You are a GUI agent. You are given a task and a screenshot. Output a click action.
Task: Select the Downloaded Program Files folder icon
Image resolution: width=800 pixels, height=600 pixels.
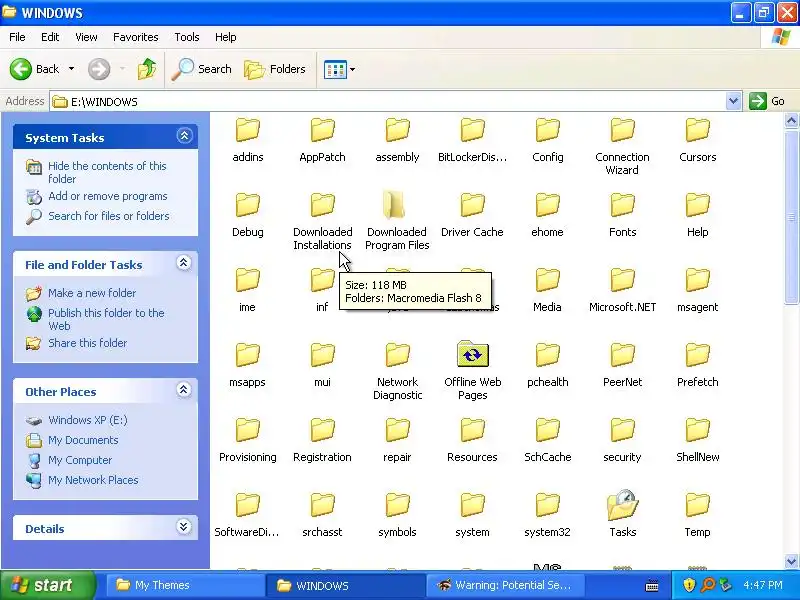point(395,205)
